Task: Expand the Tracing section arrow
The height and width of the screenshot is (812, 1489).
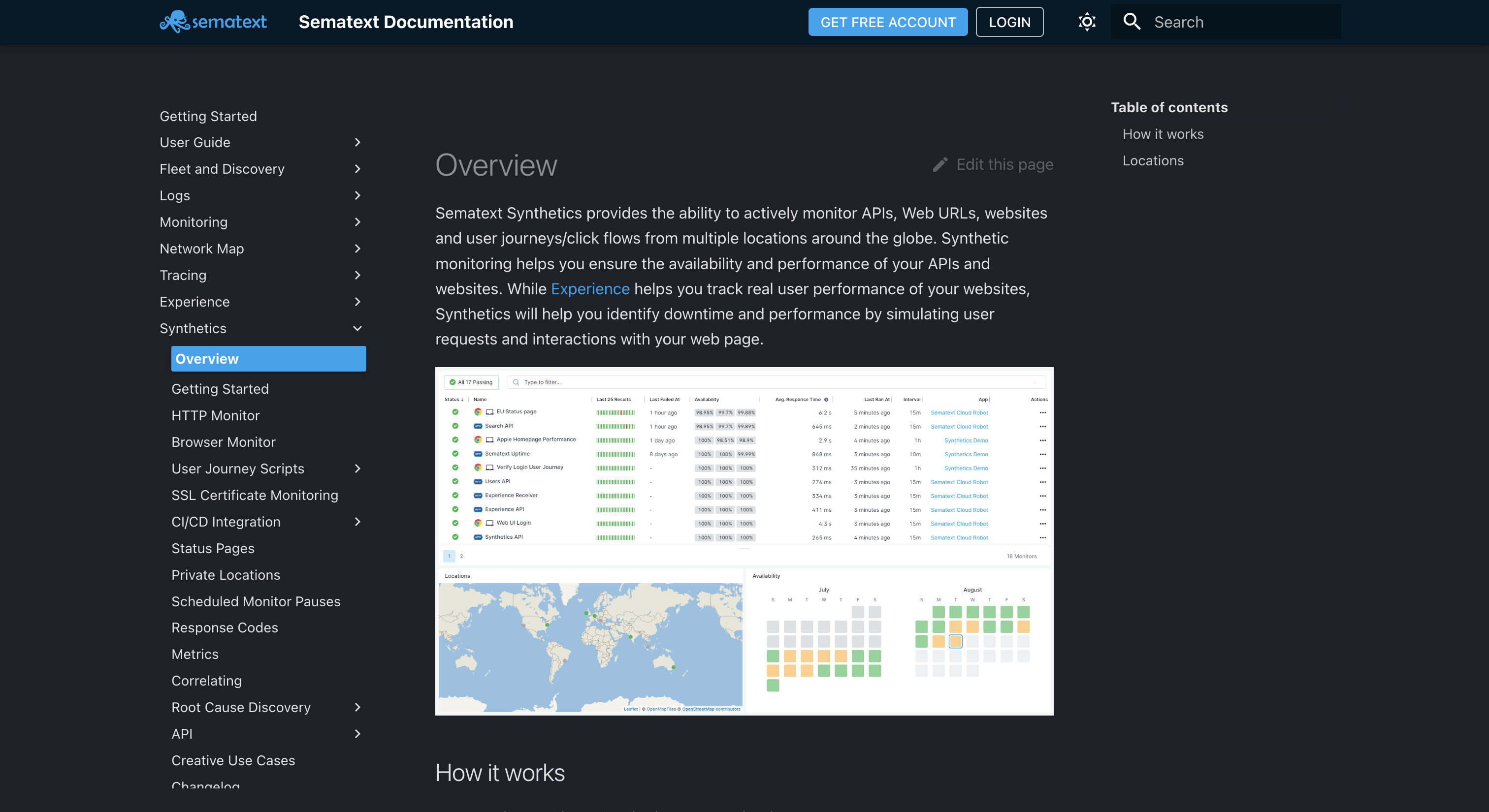Action: click(357, 276)
